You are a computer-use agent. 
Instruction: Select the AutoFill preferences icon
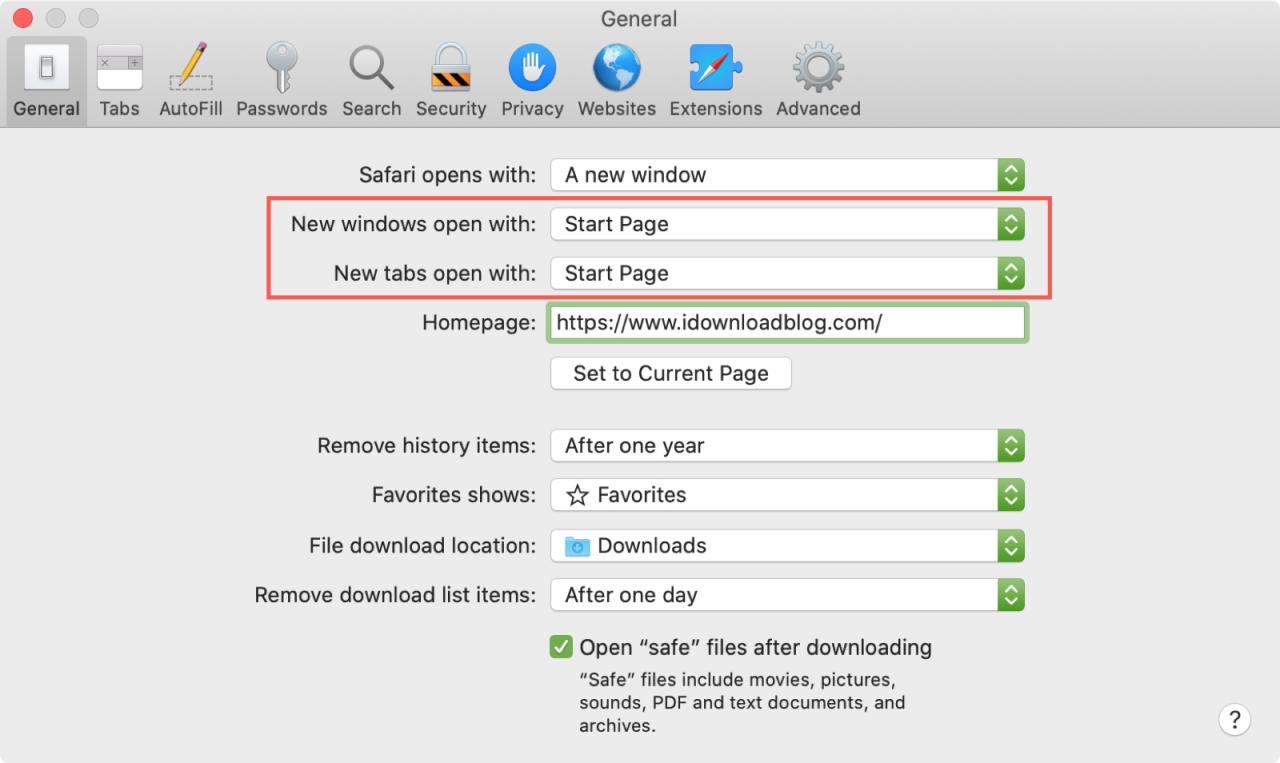pos(190,78)
